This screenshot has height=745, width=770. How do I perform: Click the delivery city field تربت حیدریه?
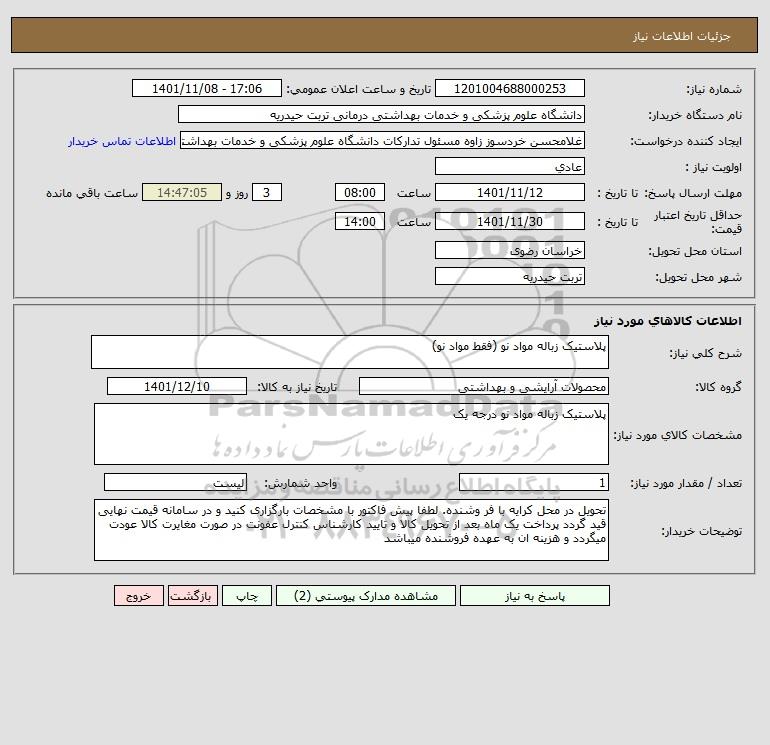pyautogui.click(x=510, y=276)
